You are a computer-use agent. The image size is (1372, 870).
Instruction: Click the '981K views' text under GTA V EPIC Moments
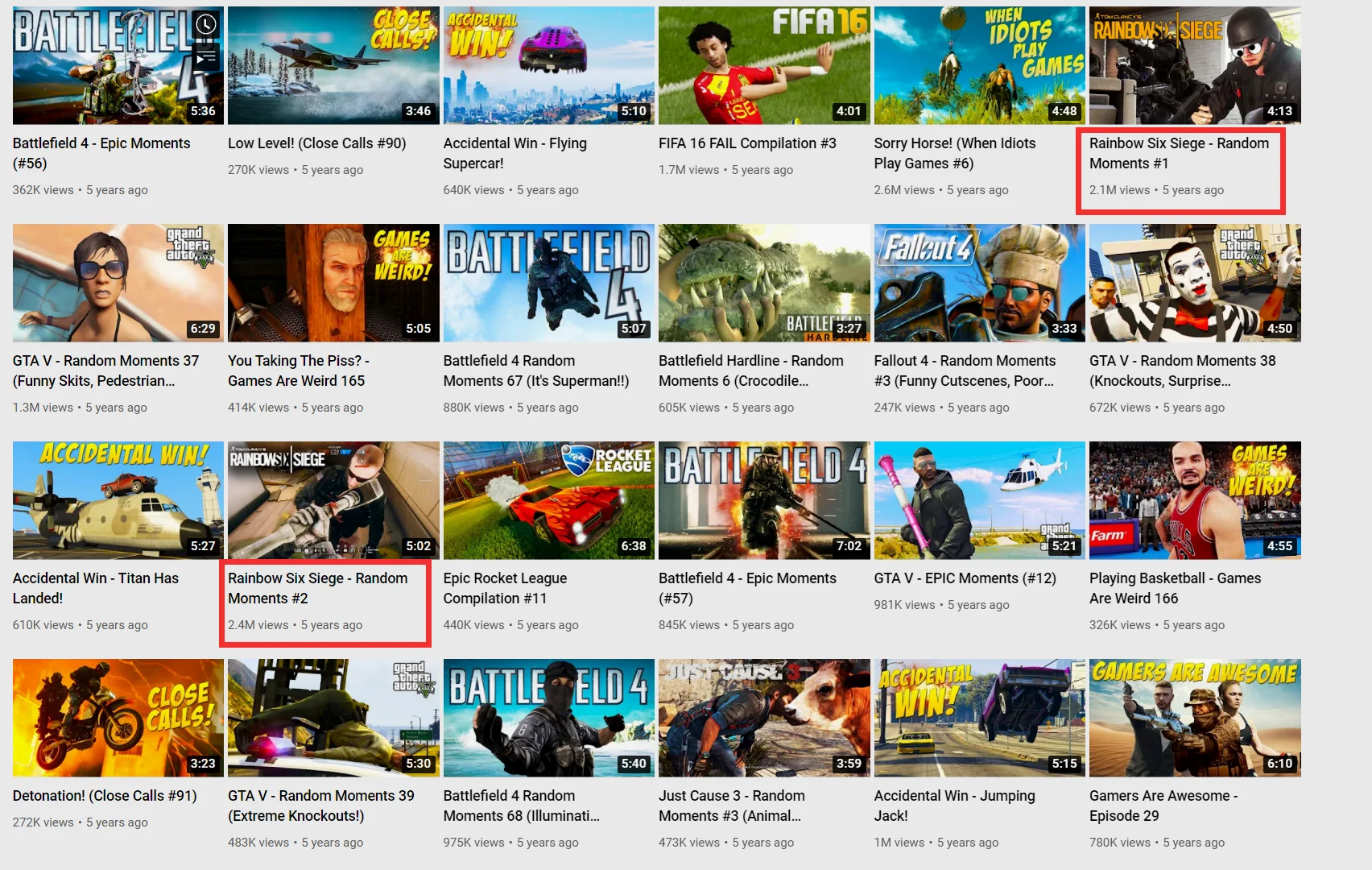pyautogui.click(x=904, y=605)
